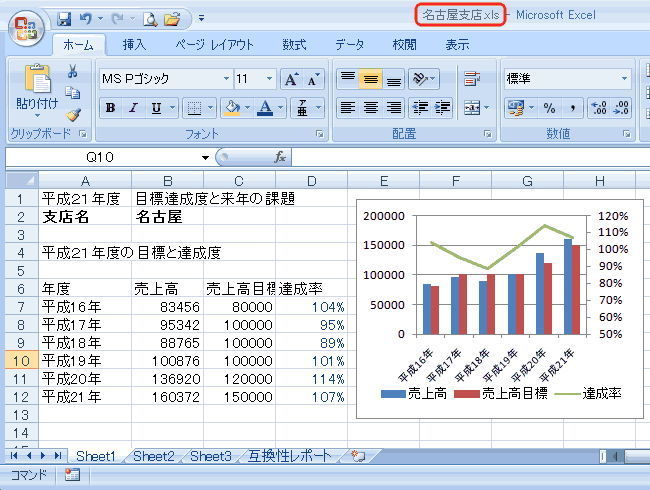
Task: Open the Name Box dropdown arrow
Action: [x=205, y=158]
